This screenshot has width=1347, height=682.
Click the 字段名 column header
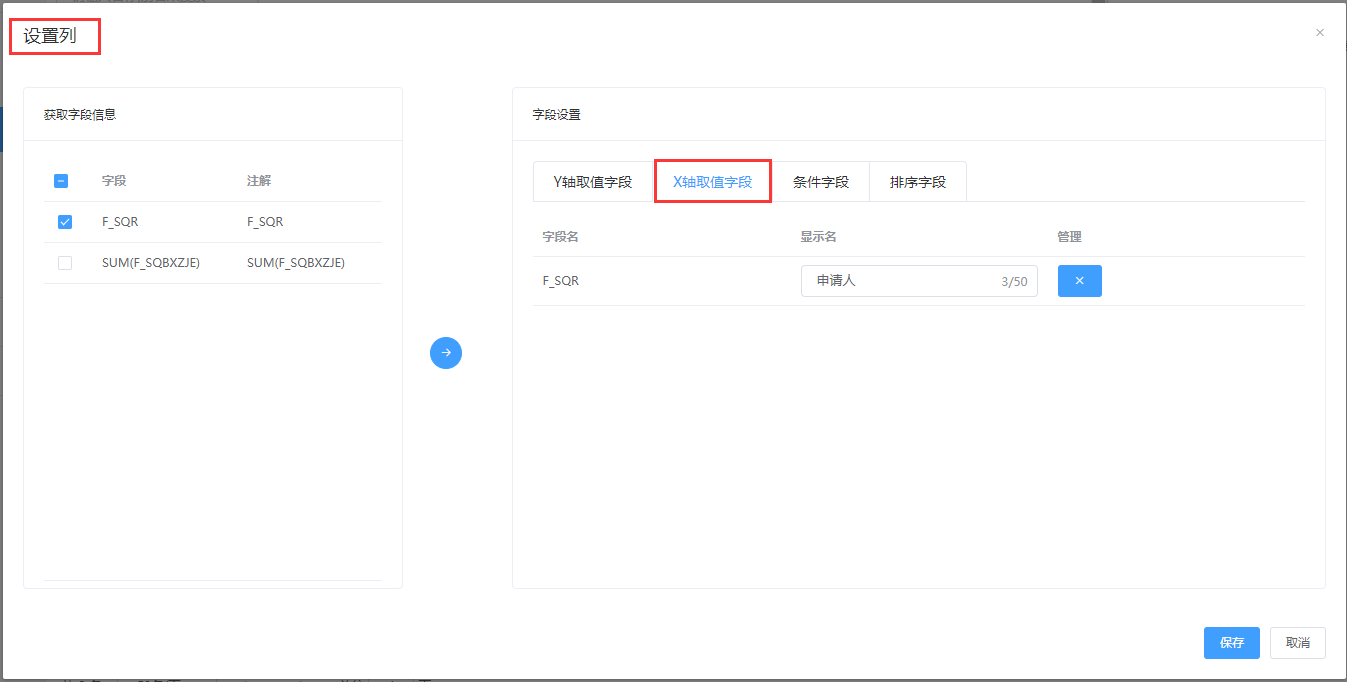pyautogui.click(x=561, y=237)
